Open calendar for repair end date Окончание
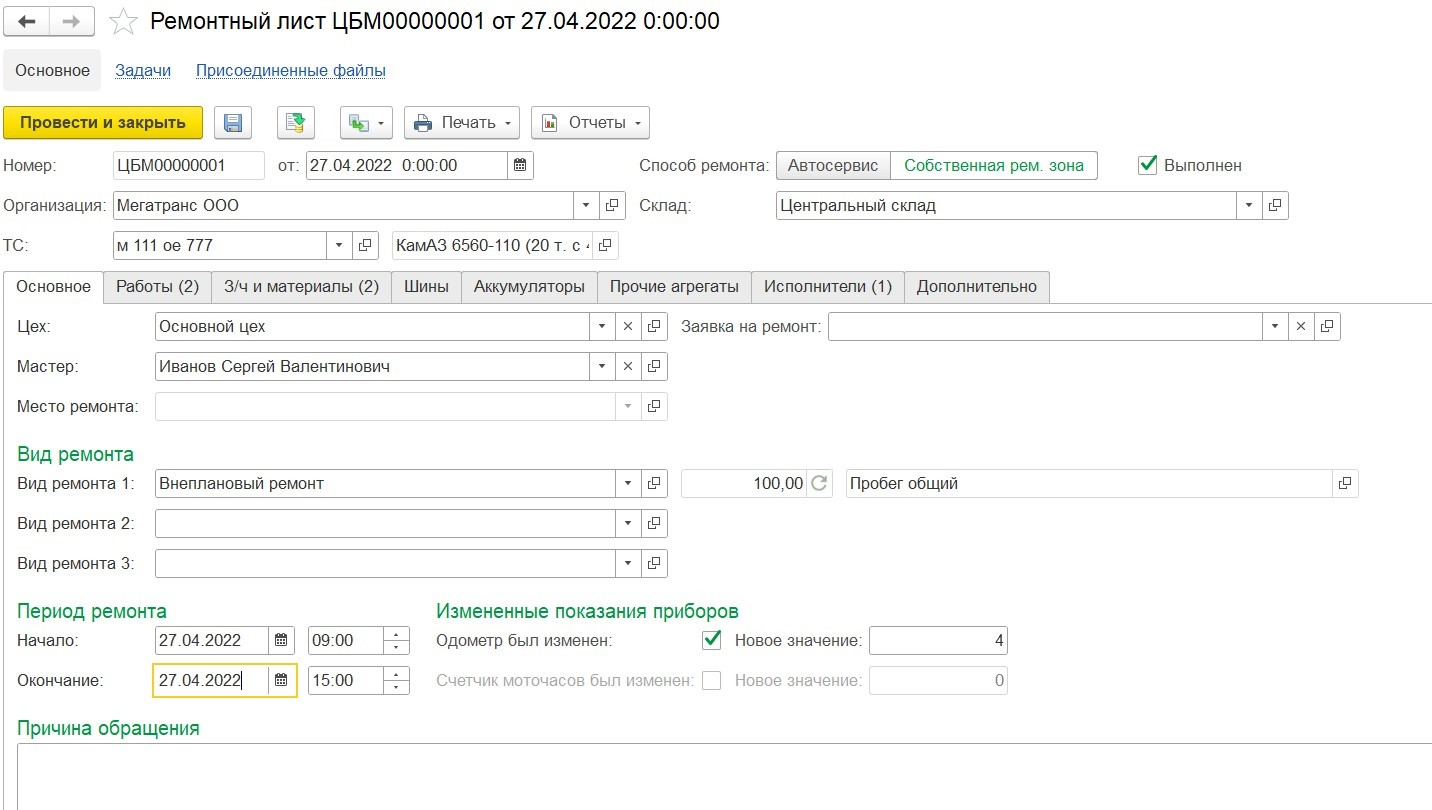The image size is (1432, 810). [x=282, y=681]
